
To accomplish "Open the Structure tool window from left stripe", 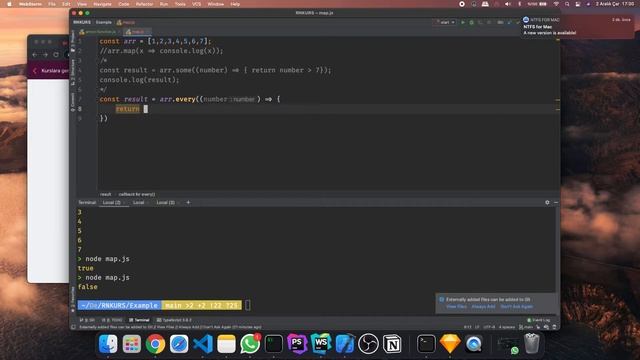I will pyautogui.click(x=73, y=72).
